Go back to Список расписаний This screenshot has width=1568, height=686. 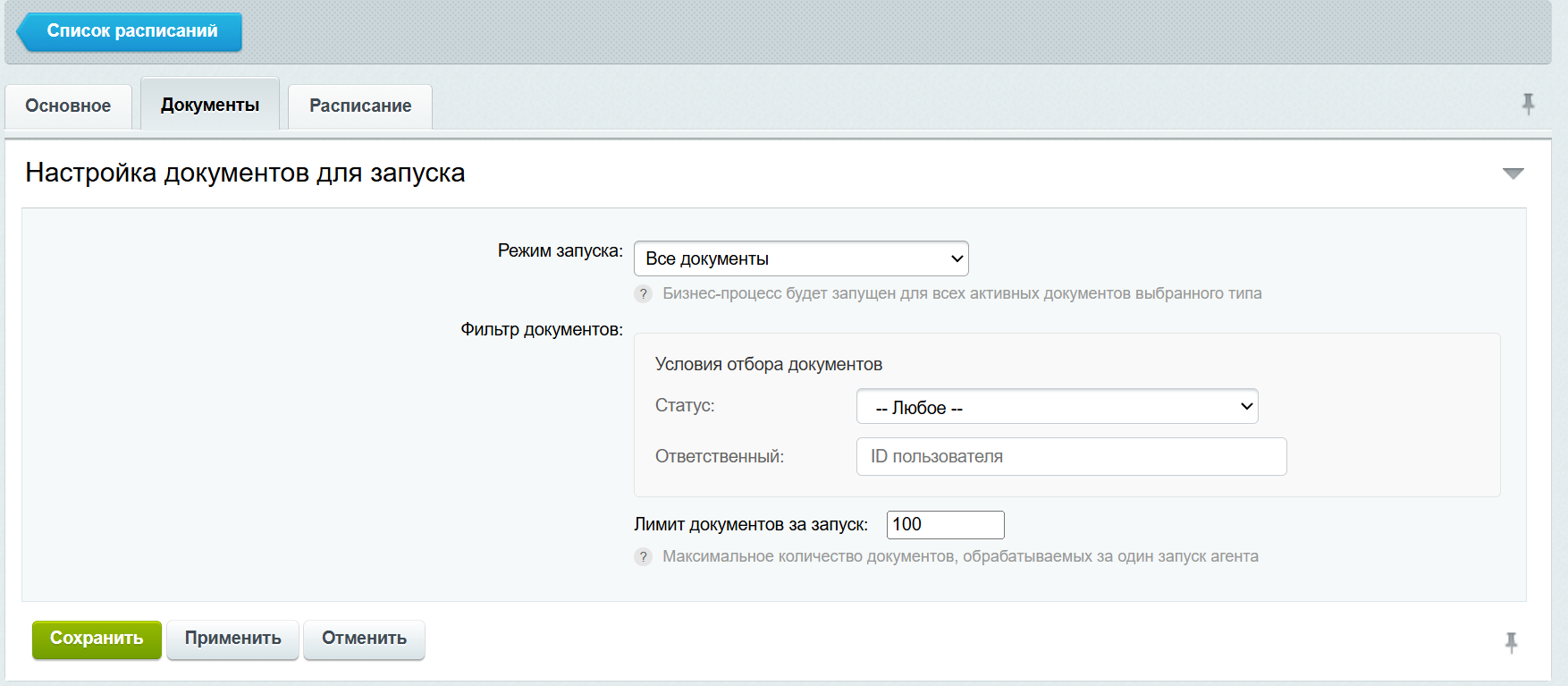click(130, 31)
